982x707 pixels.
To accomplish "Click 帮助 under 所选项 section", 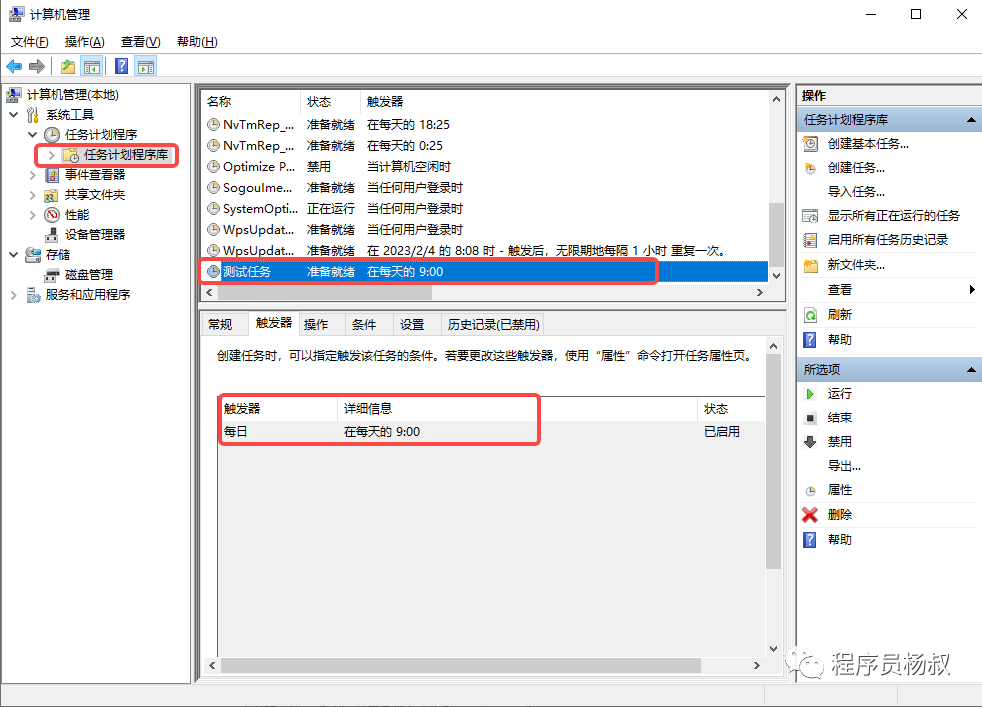I will click(840, 540).
